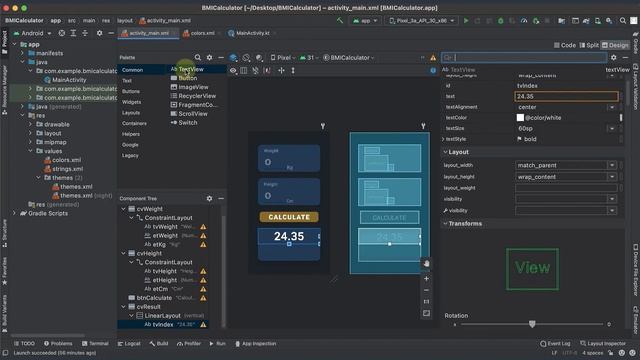The width and height of the screenshot is (640, 360).
Task: Open the API 31 version dropdown
Action: (309, 58)
